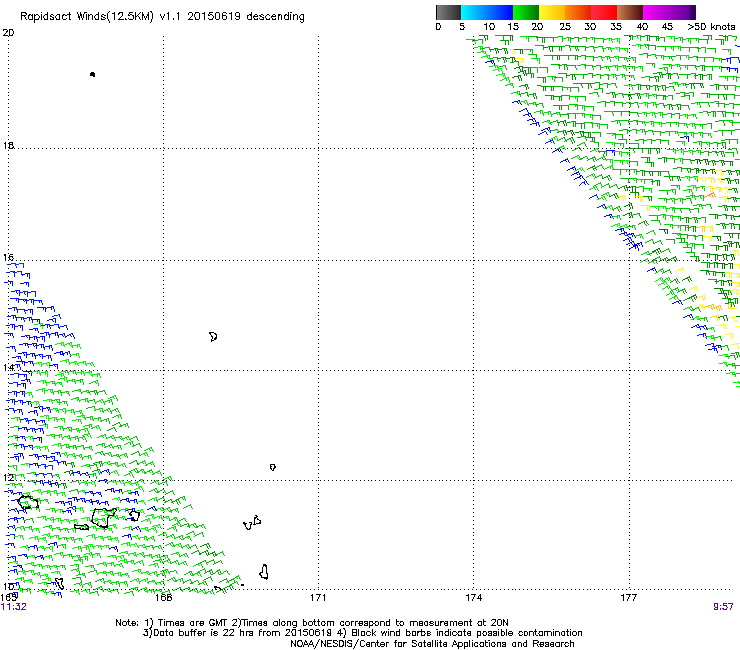Select the red 30–35 knots legend swatch

click(604, 12)
